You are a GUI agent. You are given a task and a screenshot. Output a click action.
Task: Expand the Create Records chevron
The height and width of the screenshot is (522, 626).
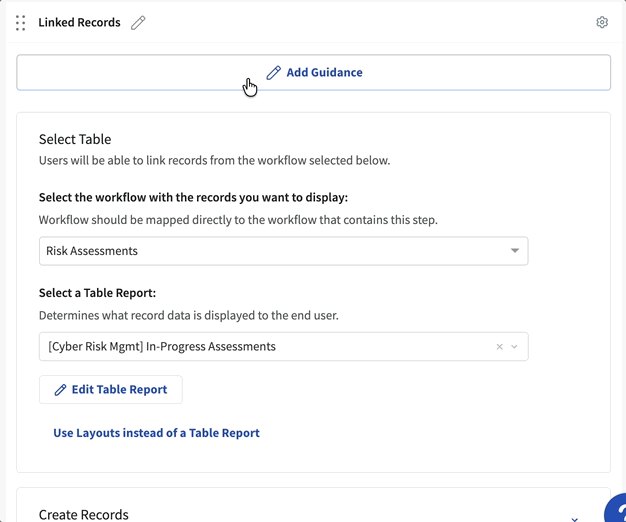point(574,518)
